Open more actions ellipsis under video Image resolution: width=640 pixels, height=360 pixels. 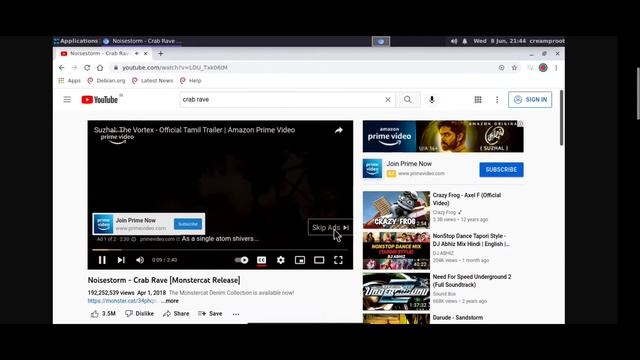(x=236, y=314)
